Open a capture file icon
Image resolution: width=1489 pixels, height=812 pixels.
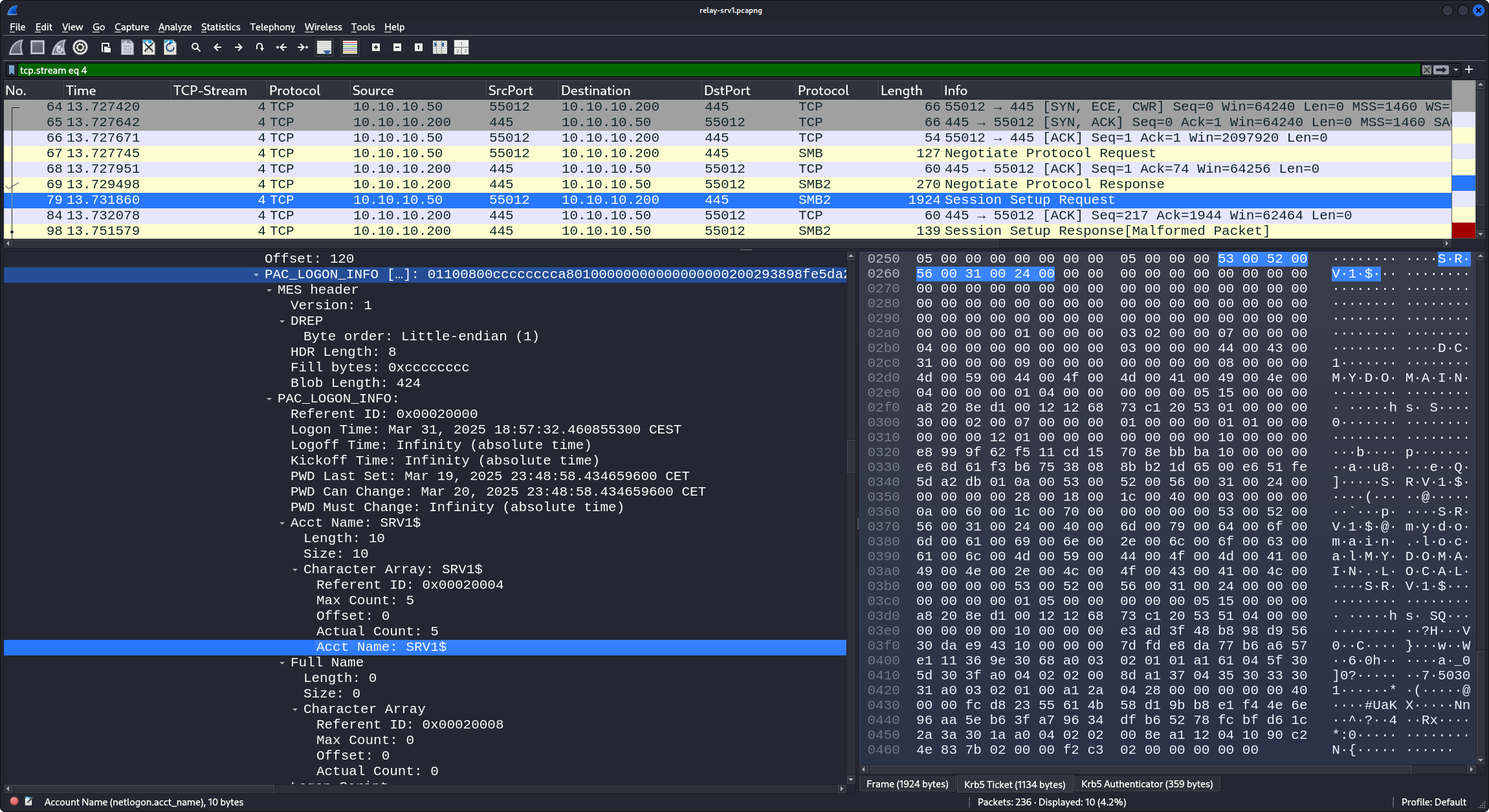tap(106, 47)
